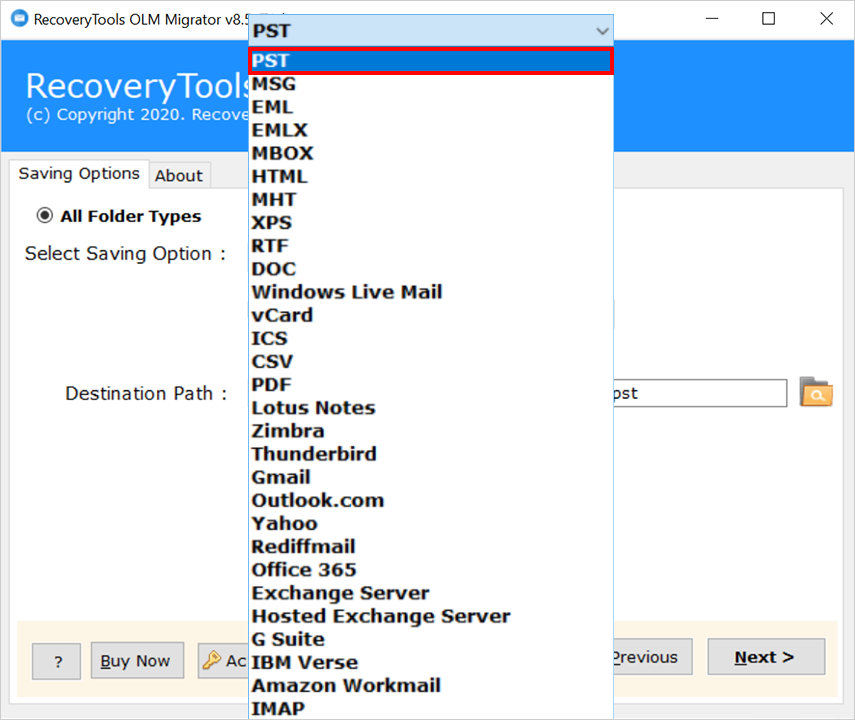Click the Activate button
This screenshot has height=720, width=855.
pos(223,661)
